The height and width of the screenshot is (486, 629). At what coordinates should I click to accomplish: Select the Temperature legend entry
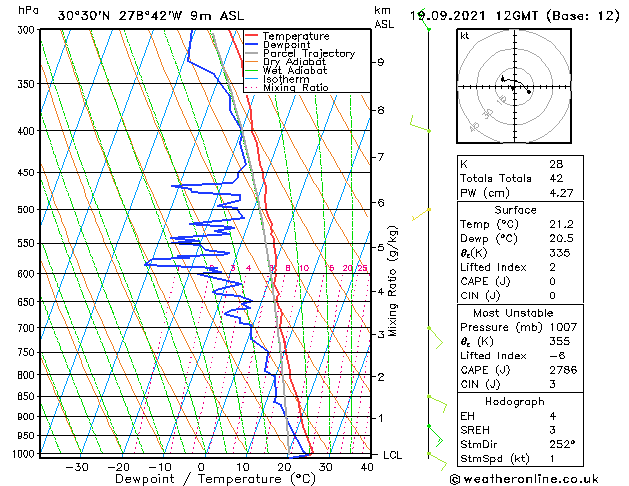tap(295, 36)
